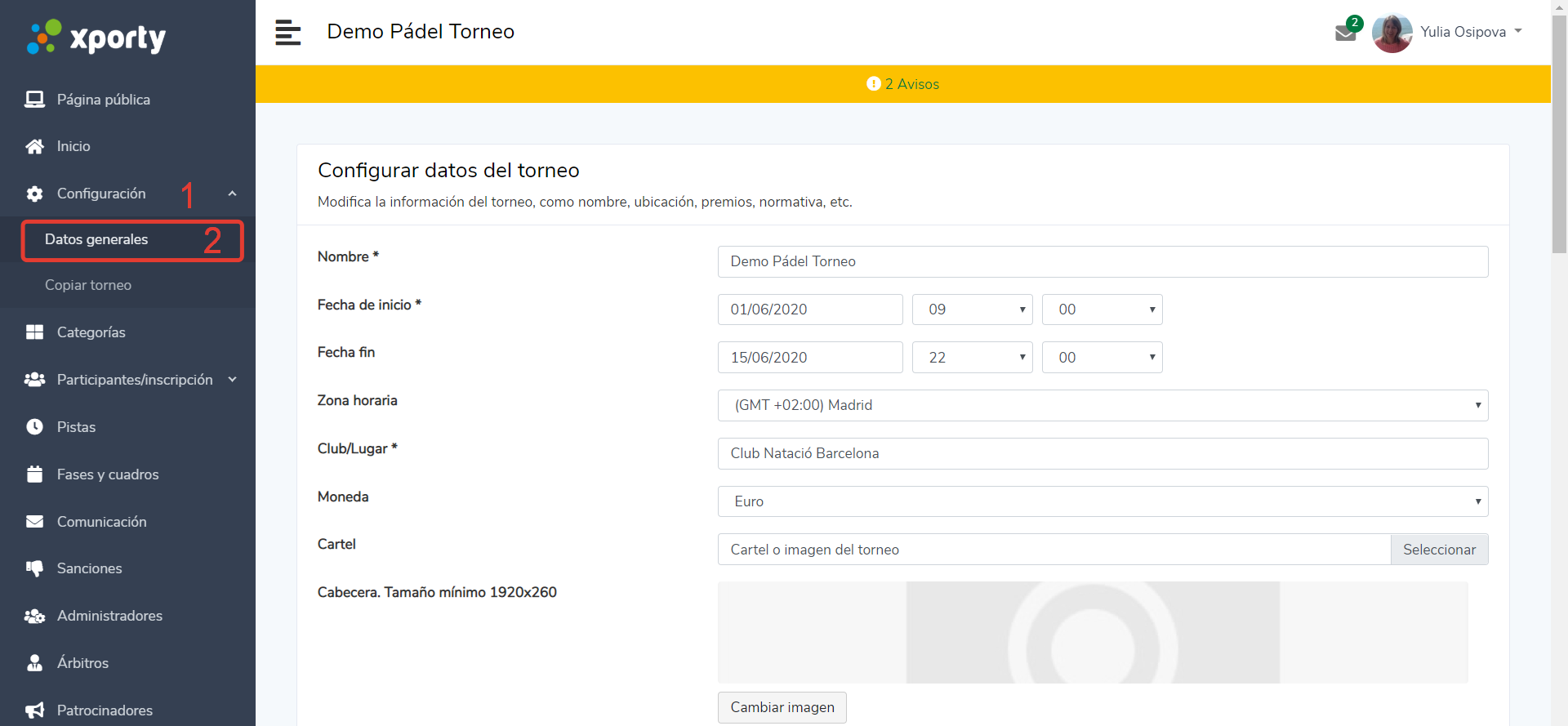
Task: Open the Moneda Euro dropdown
Action: pos(1102,501)
